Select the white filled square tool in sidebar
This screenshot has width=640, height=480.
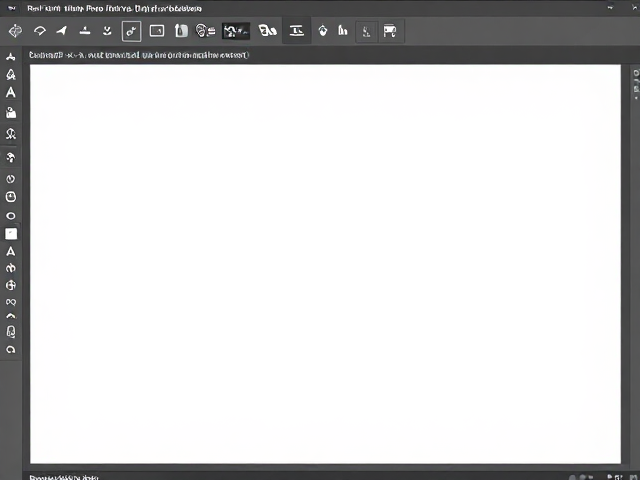tap(11, 234)
